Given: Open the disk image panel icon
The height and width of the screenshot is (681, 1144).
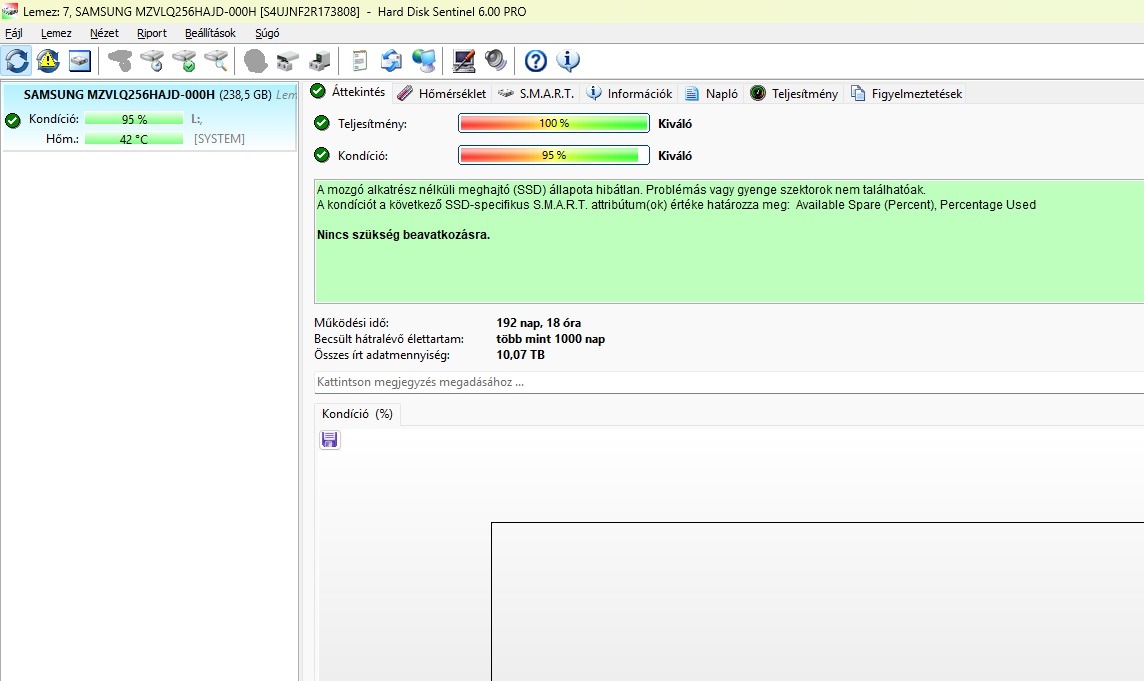Looking at the screenshot, I should [x=80, y=61].
